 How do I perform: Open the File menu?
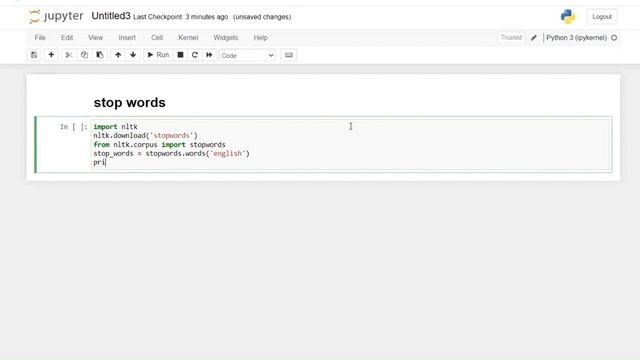coord(40,38)
